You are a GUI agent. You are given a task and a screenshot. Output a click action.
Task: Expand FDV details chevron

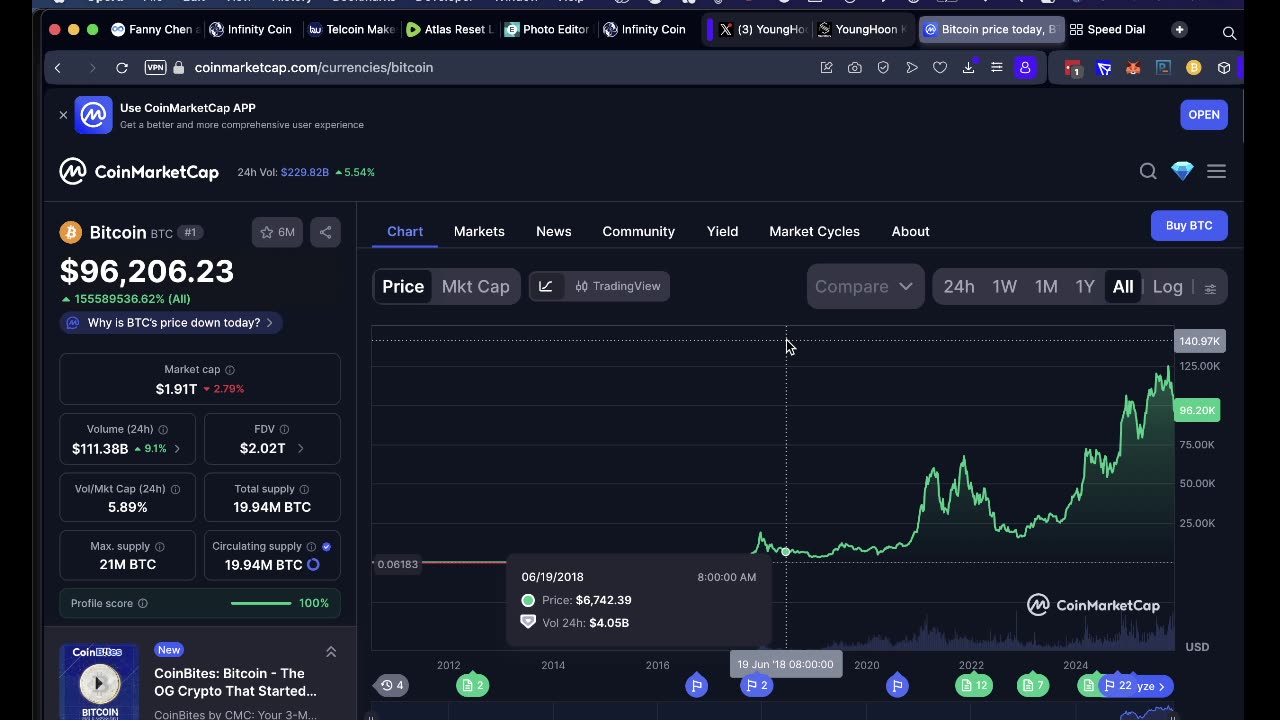[300, 449]
